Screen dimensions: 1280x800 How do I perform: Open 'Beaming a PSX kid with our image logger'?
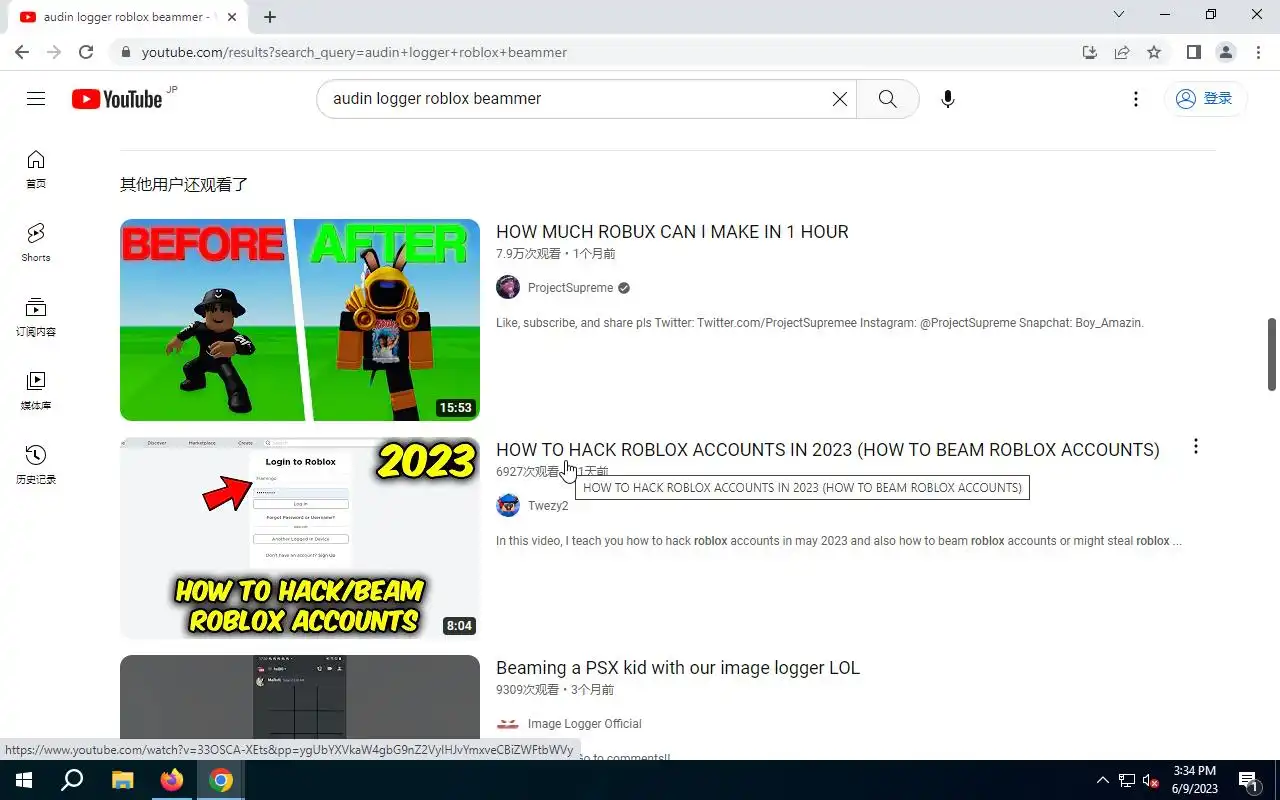tap(678, 668)
